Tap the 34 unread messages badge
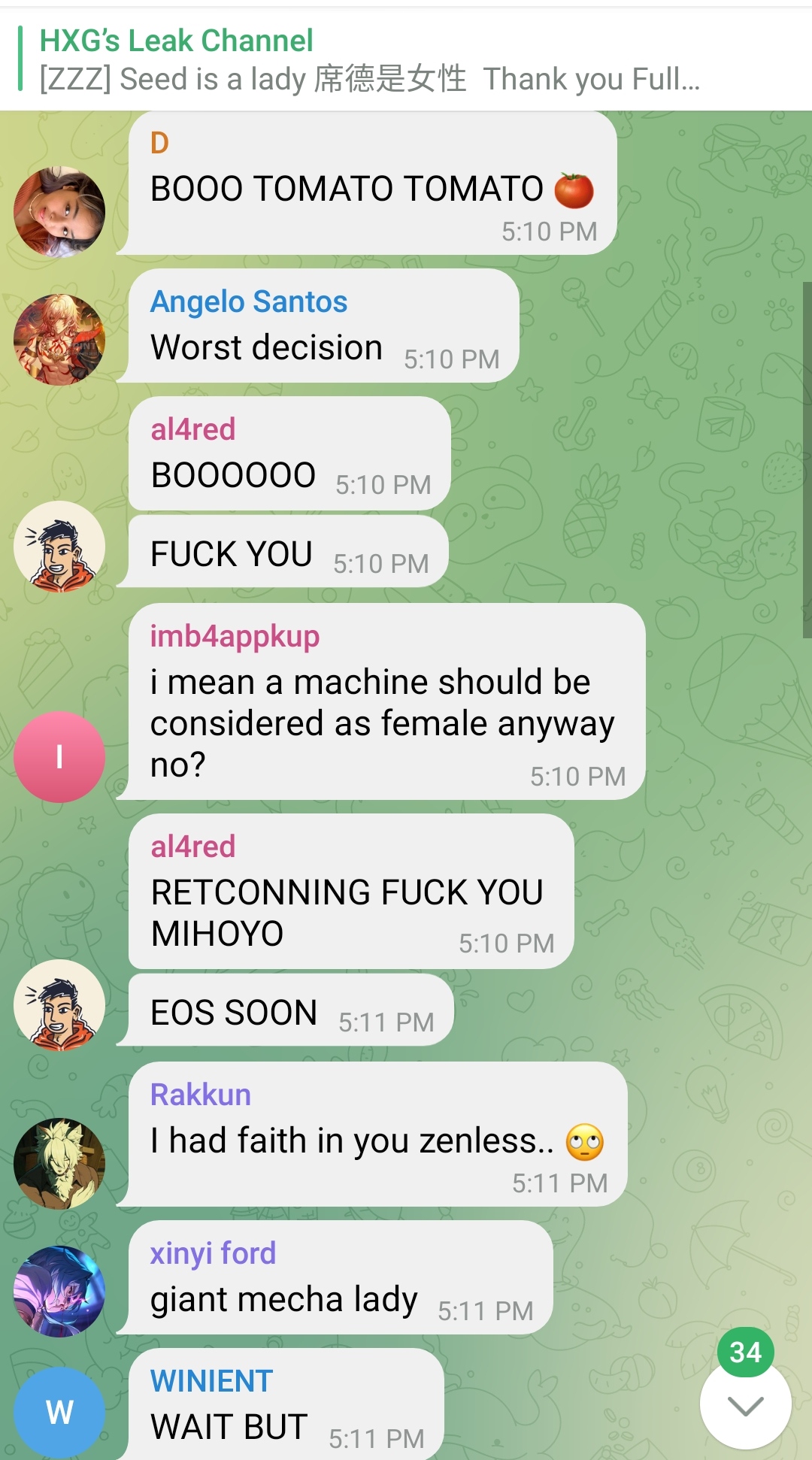Screen dimensions: 812x1460 click(x=745, y=1352)
